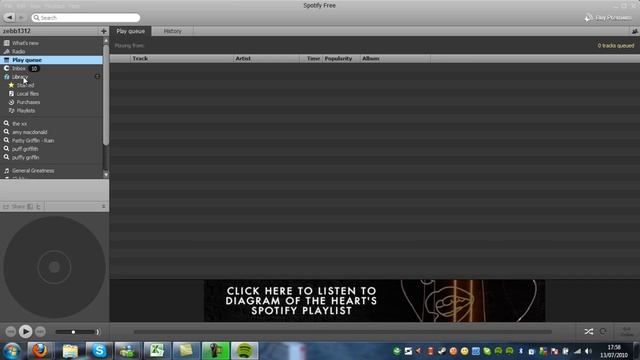Click the Purchases icon
This screenshot has width=640, height=360.
click(11, 102)
